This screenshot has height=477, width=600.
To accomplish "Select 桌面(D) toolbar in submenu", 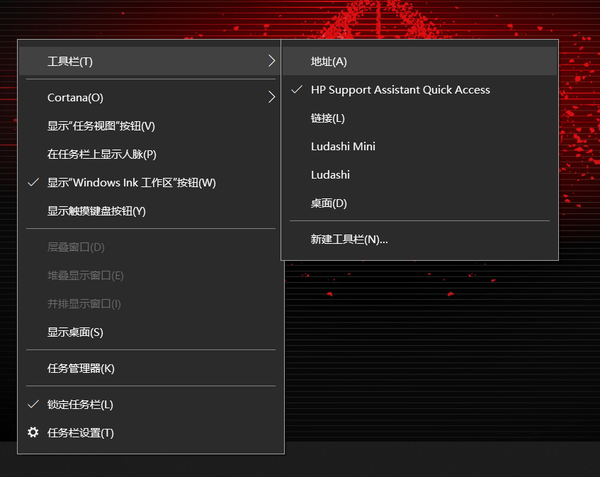I will pyautogui.click(x=329, y=203).
